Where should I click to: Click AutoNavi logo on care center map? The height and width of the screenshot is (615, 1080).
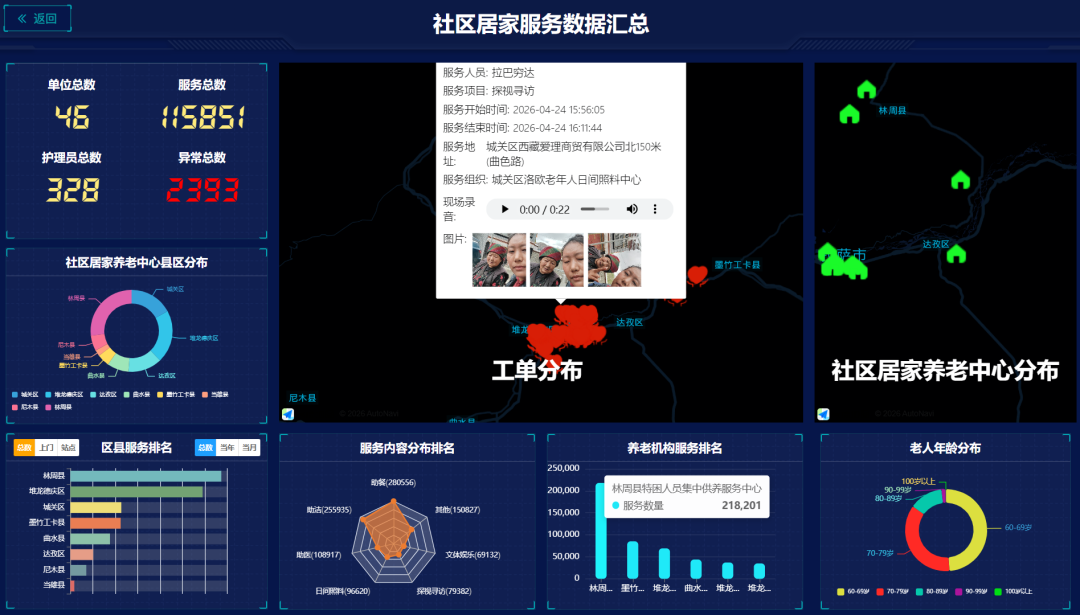click(823, 414)
